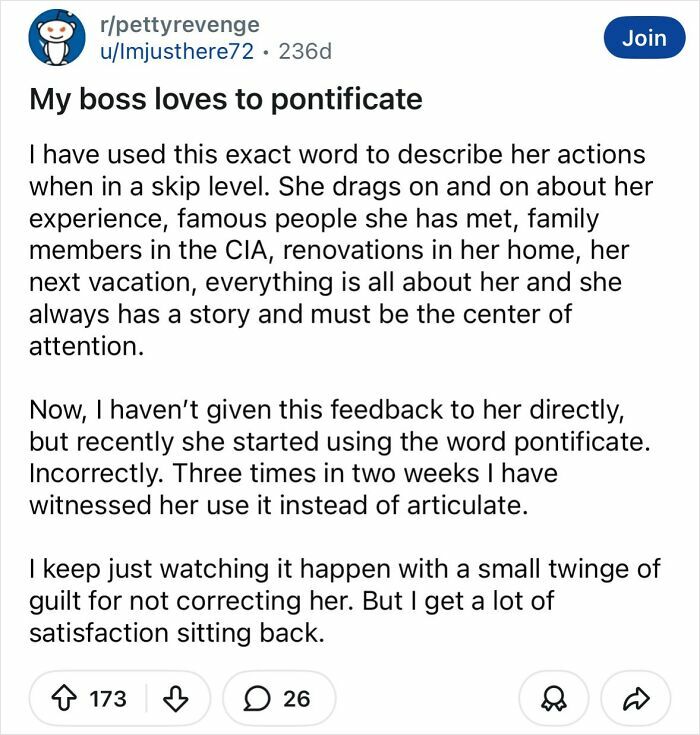Click the 236d post timestamp
This screenshot has height=735, width=700.
[304, 51]
